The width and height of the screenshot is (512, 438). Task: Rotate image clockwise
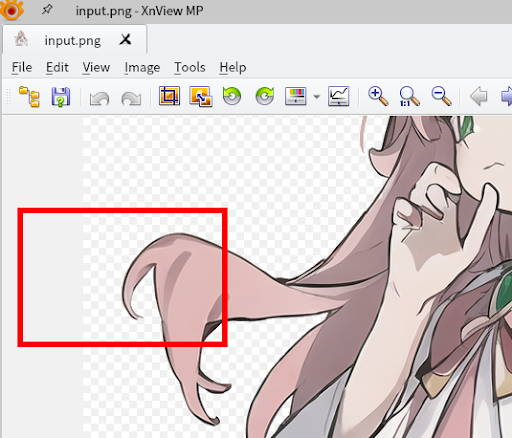265,96
